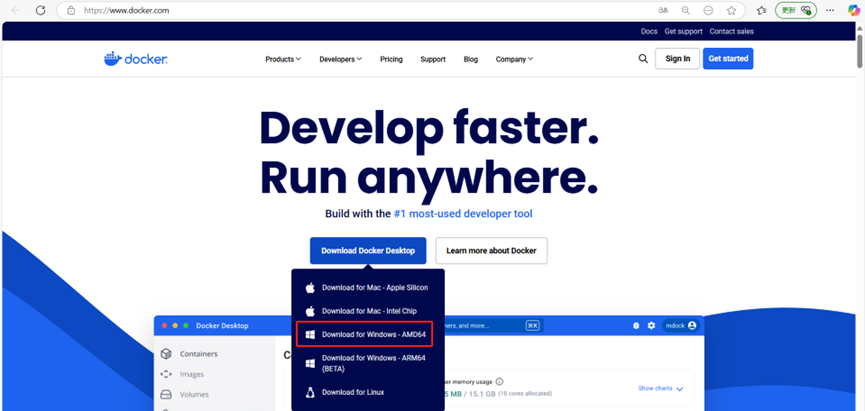The width and height of the screenshot is (865, 411).
Task: Click the Images label in Docker Desktop sidebar
Action: click(192, 375)
